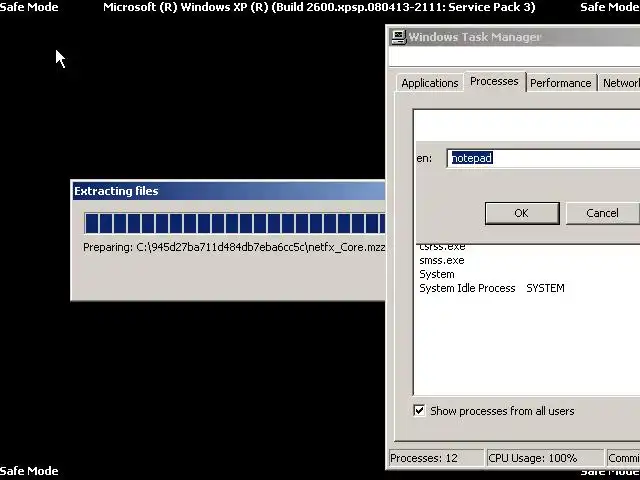640x480 pixels.
Task: Select the Processes tab
Action: coord(494,81)
